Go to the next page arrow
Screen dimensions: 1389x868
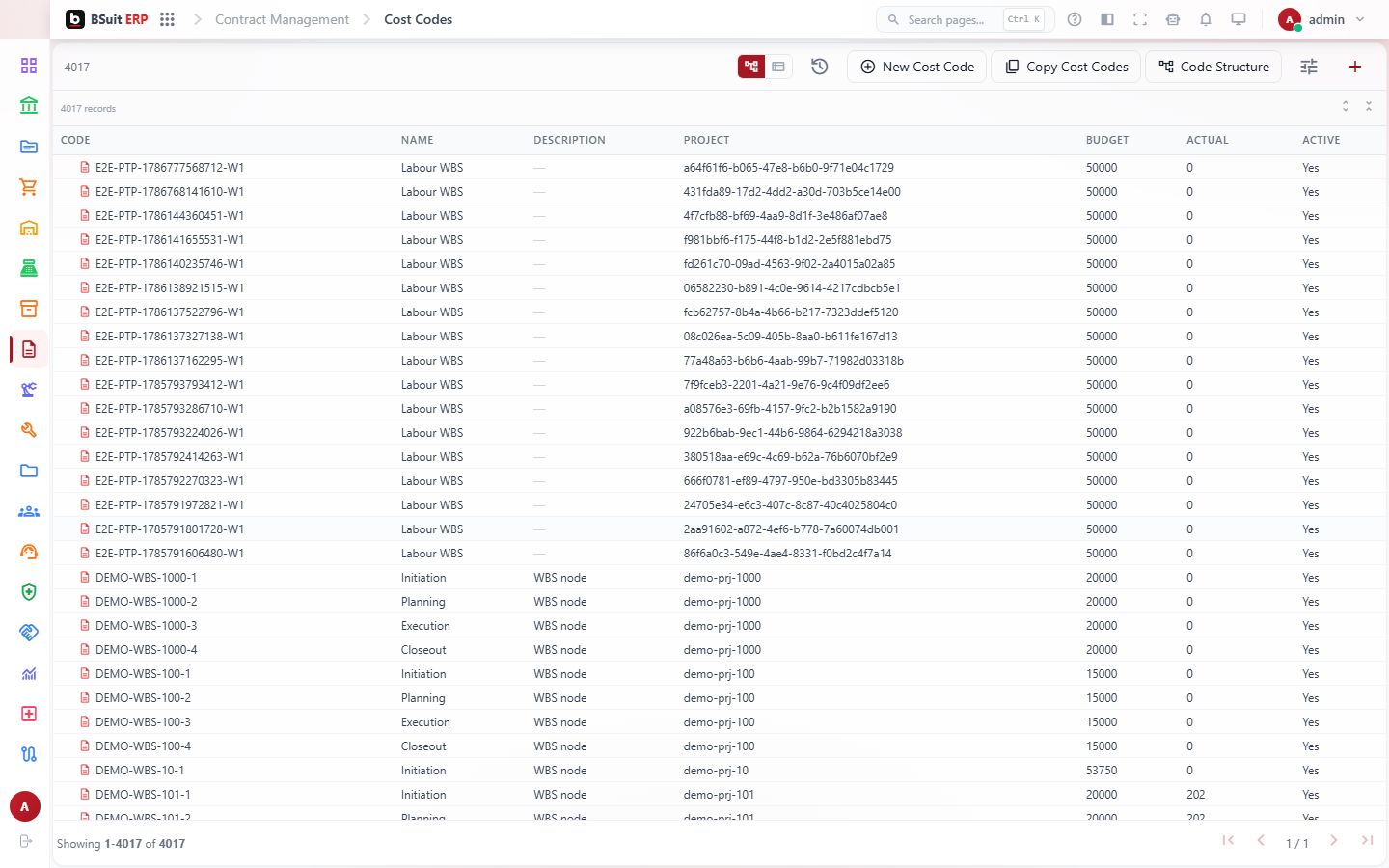(1334, 841)
